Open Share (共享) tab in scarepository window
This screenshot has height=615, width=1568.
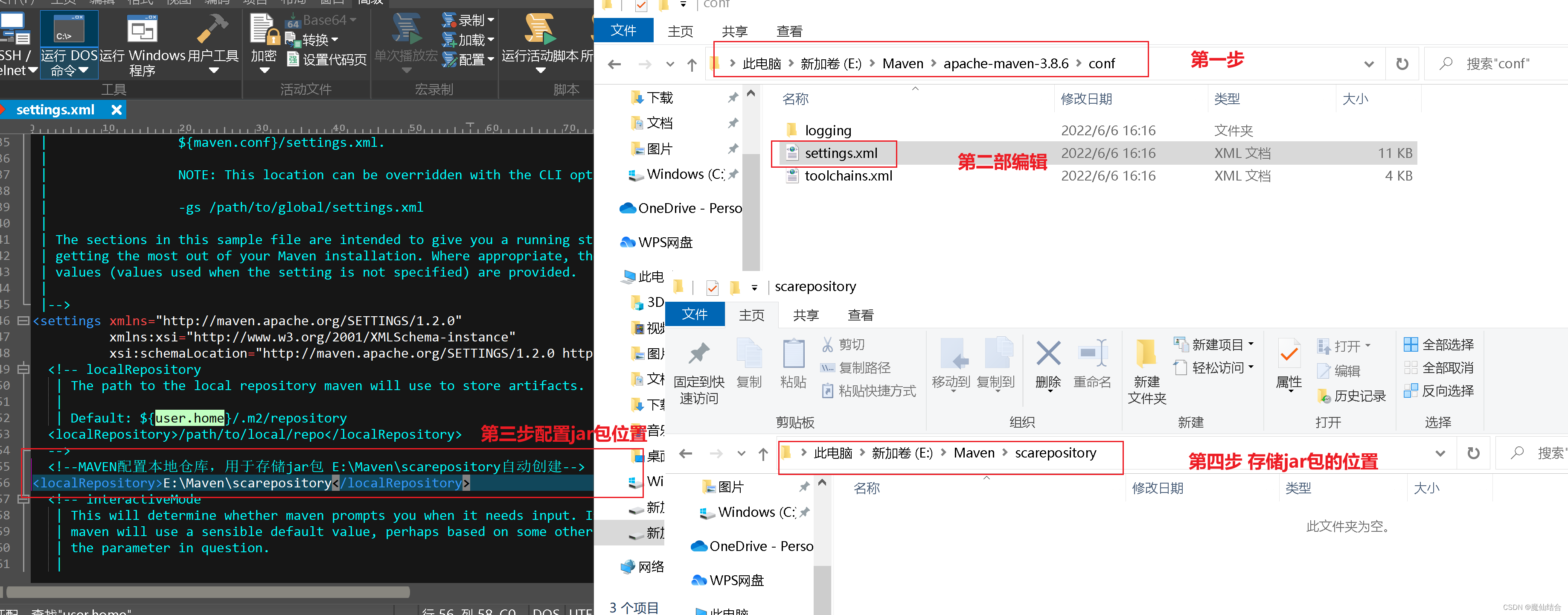click(806, 315)
